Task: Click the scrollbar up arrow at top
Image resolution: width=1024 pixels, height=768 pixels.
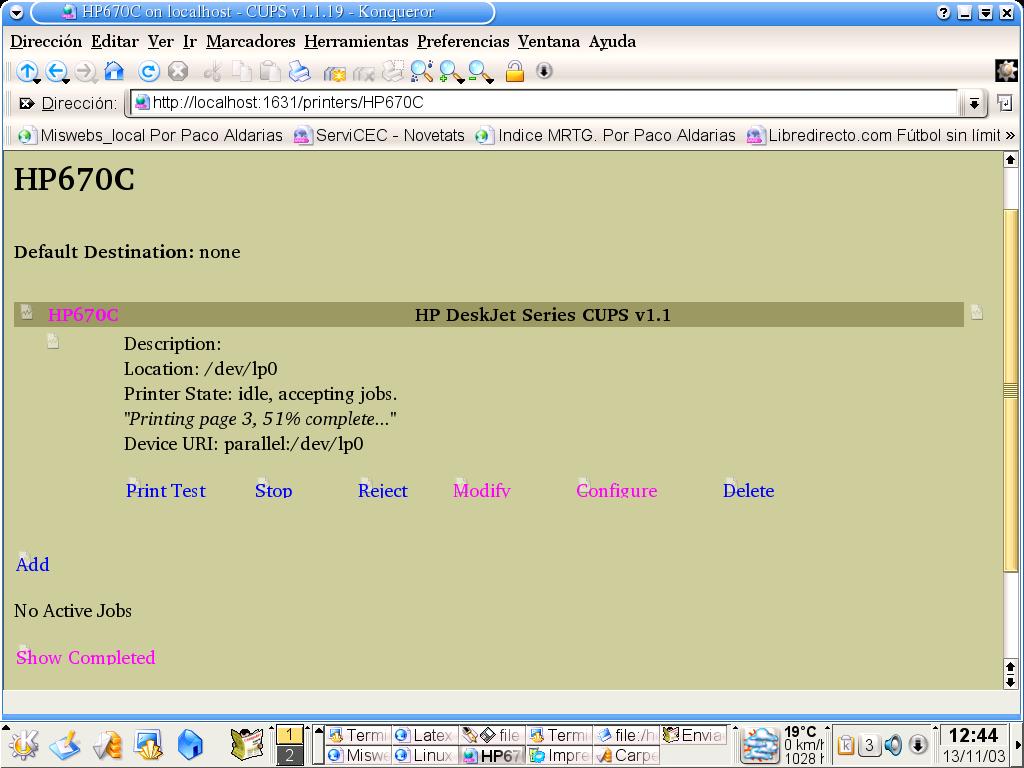Action: [1010, 159]
